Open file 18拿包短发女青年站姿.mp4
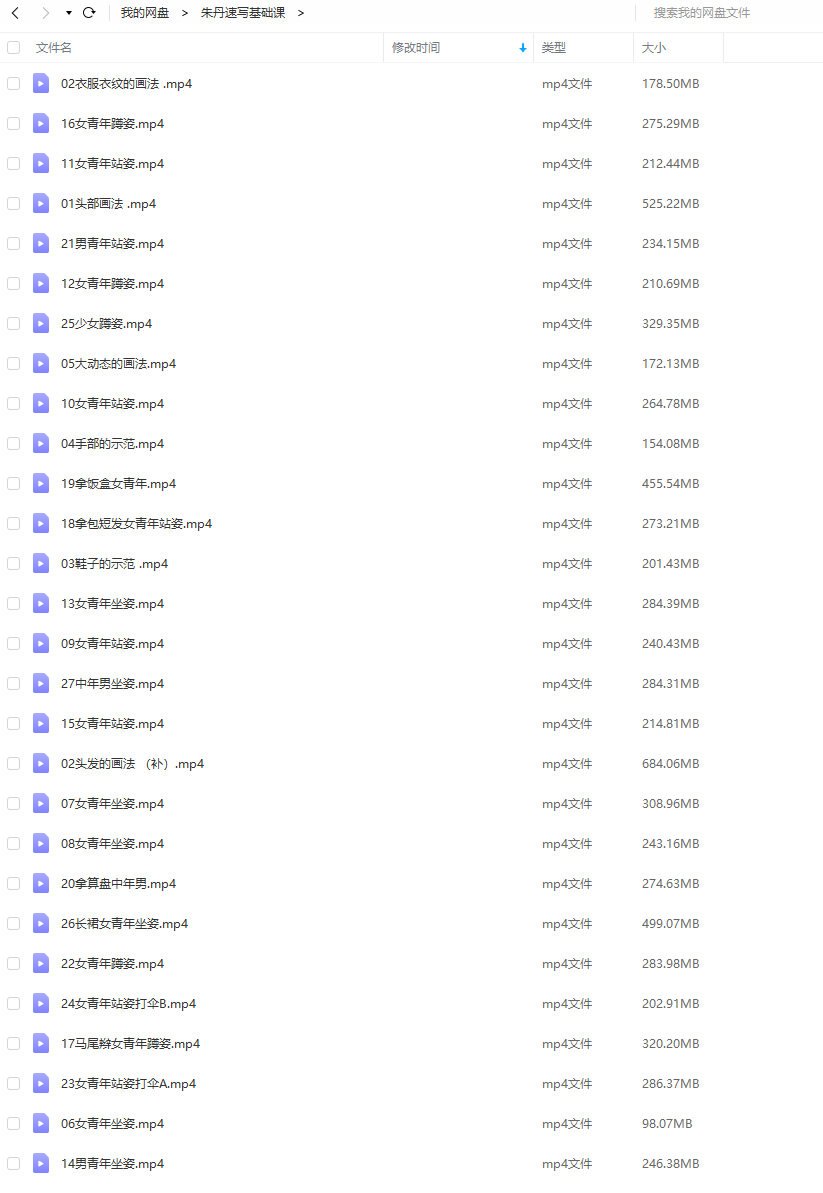 pyautogui.click(x=136, y=523)
